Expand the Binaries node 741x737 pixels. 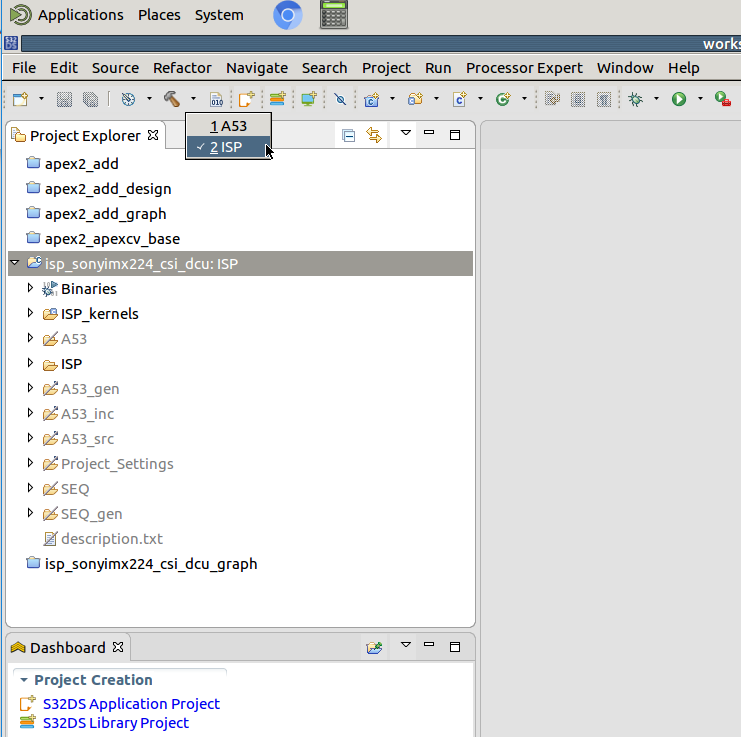[30, 288]
